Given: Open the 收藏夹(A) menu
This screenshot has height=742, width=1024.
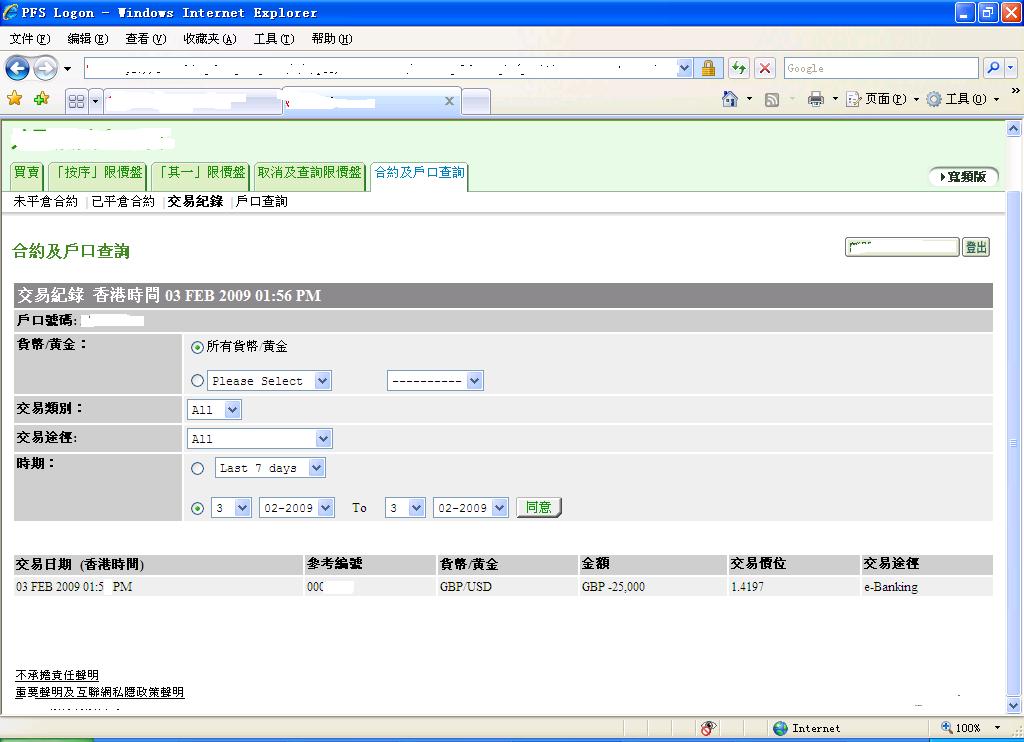Looking at the screenshot, I should point(210,39).
